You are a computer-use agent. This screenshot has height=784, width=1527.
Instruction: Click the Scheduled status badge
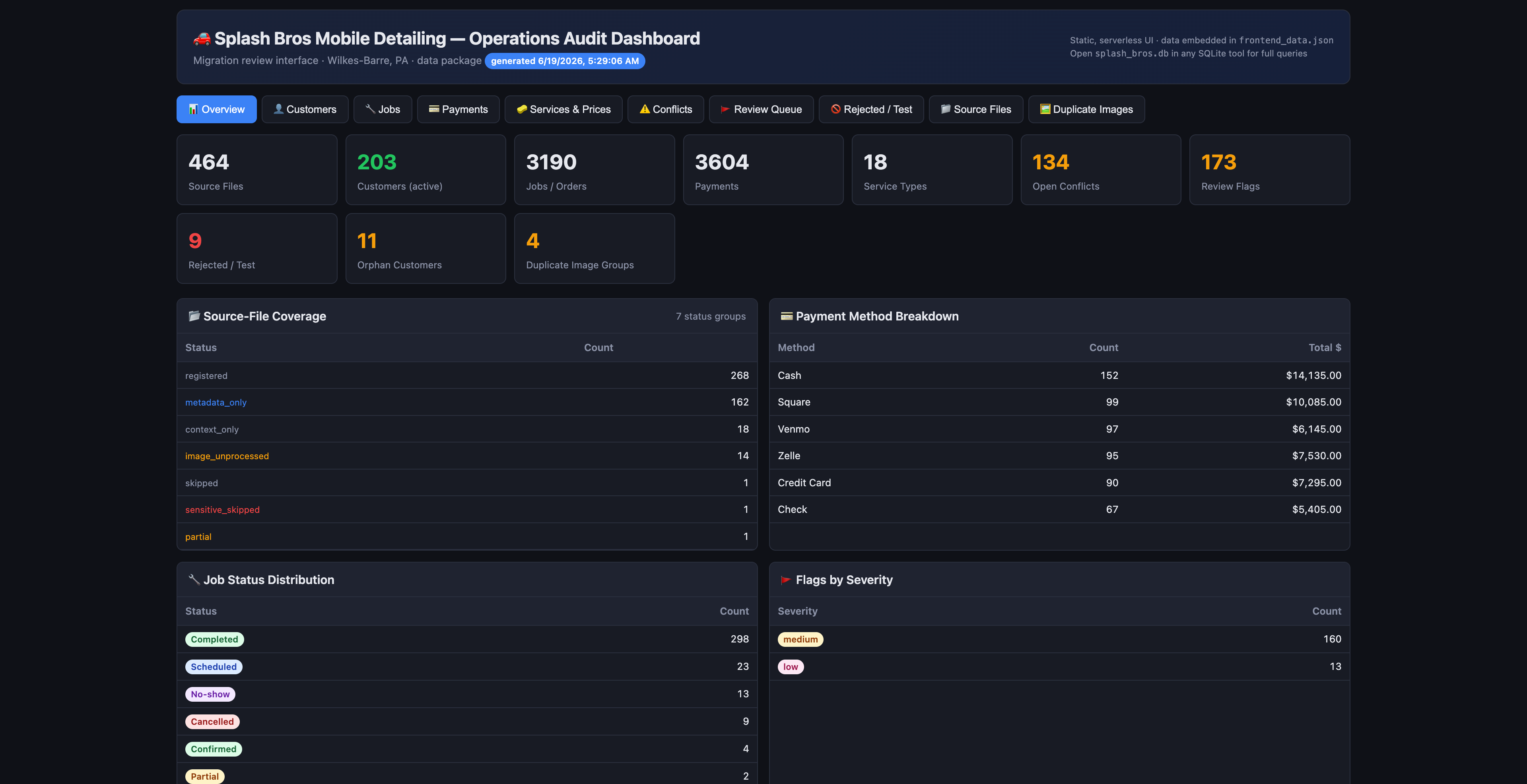(x=214, y=667)
